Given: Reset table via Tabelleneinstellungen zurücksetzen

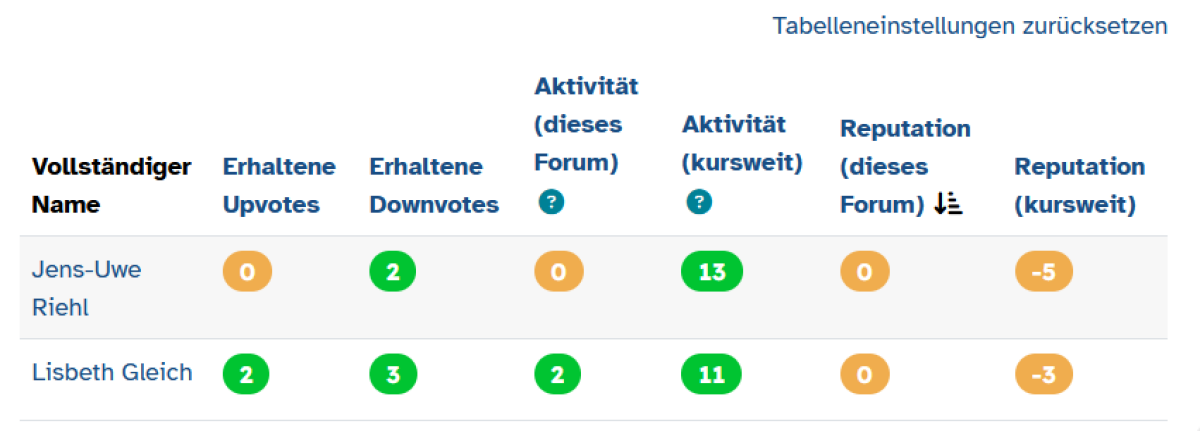Looking at the screenshot, I should [x=969, y=26].
